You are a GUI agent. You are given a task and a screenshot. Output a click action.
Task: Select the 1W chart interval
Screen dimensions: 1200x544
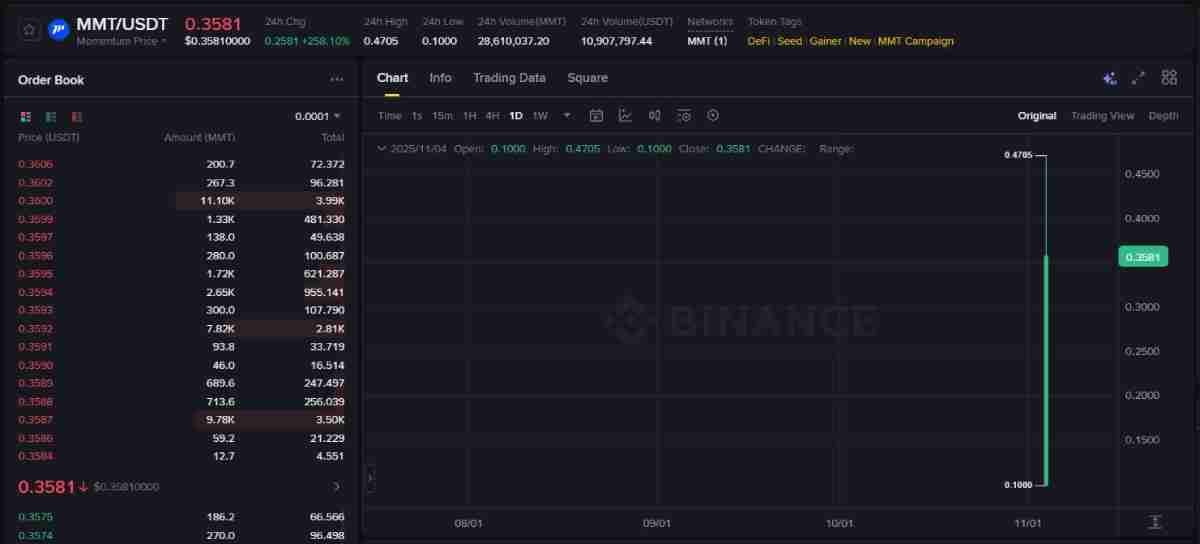coord(540,116)
